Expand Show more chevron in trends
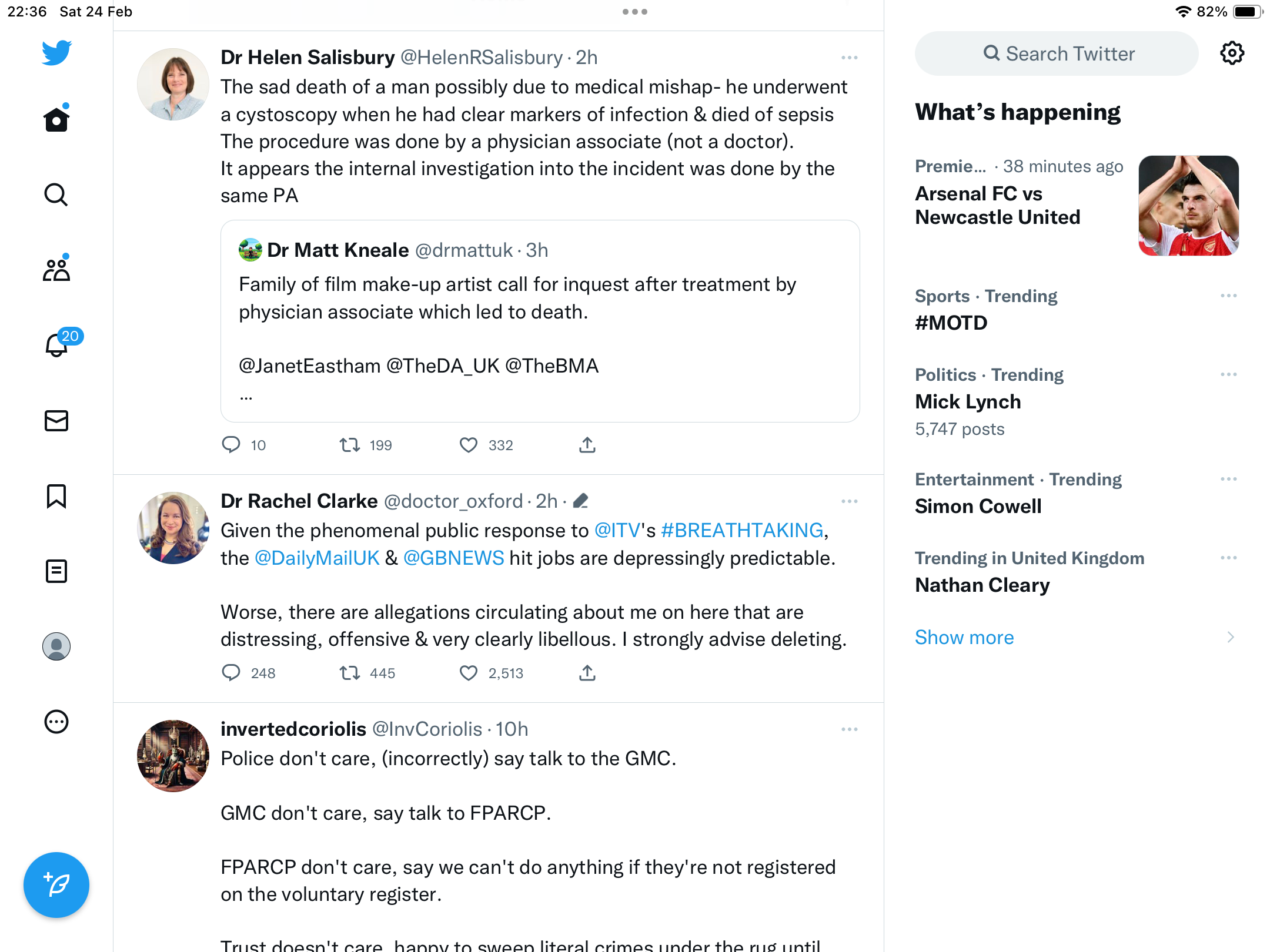 point(1231,637)
